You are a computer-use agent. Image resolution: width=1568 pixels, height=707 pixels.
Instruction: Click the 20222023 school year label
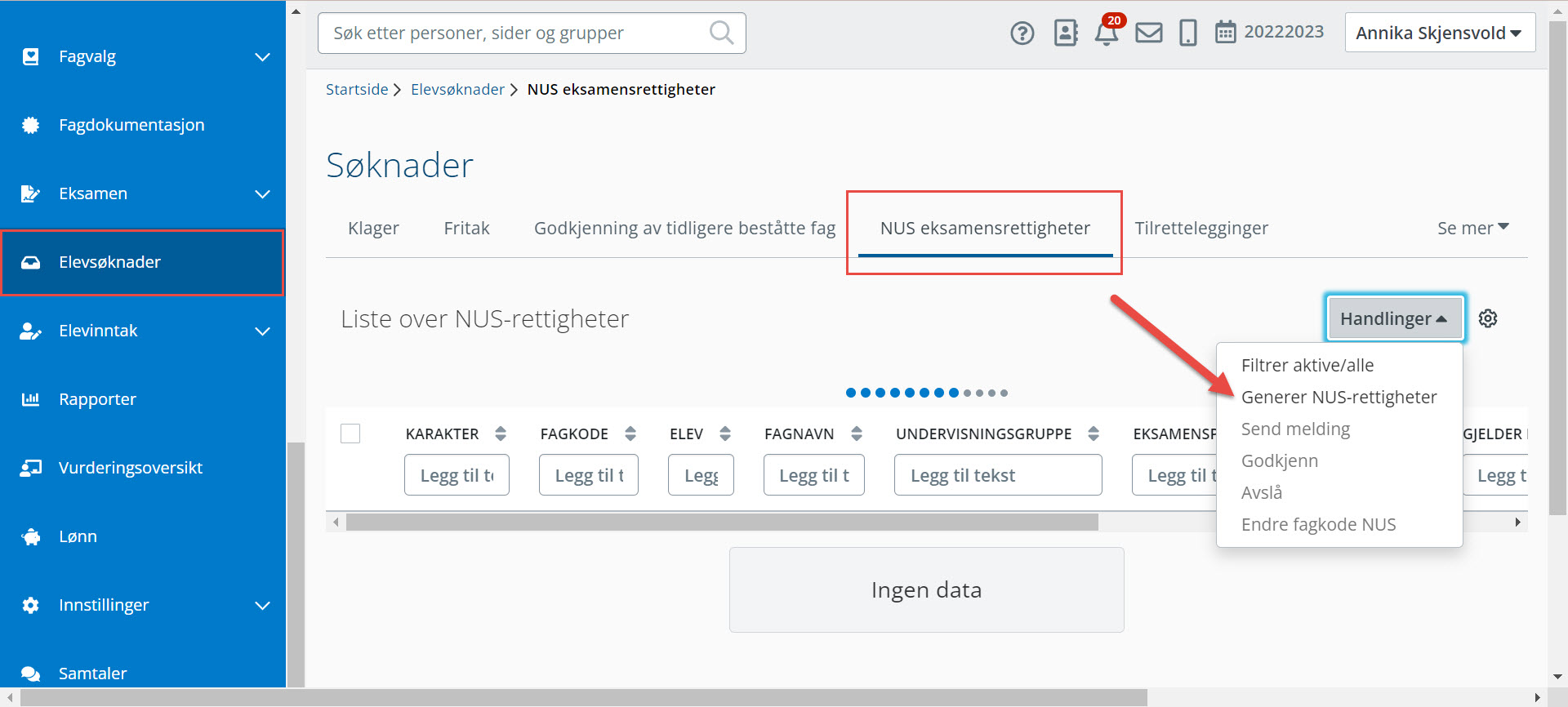tap(1284, 32)
